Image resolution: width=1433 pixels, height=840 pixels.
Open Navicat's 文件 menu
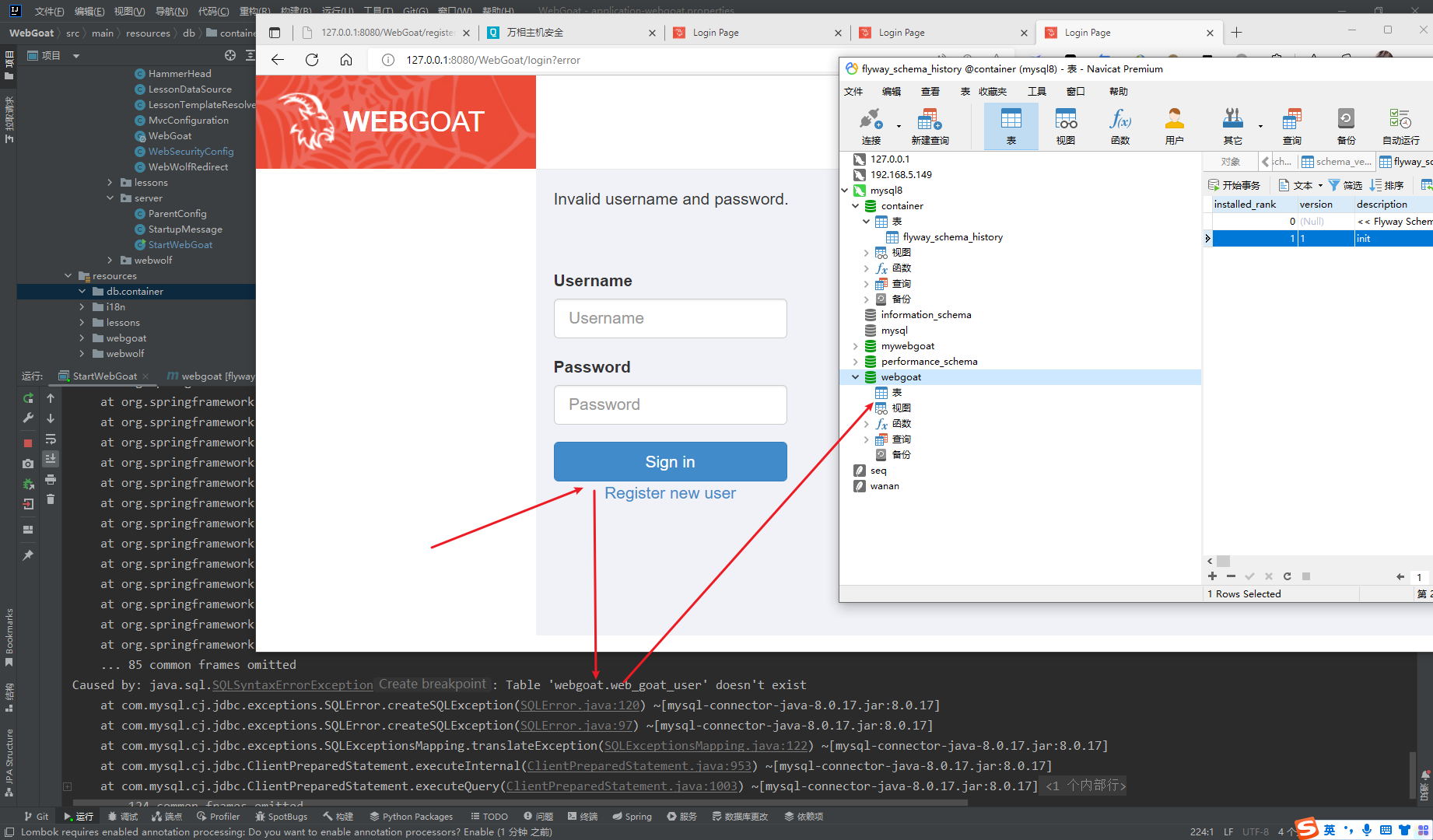pyautogui.click(x=853, y=92)
